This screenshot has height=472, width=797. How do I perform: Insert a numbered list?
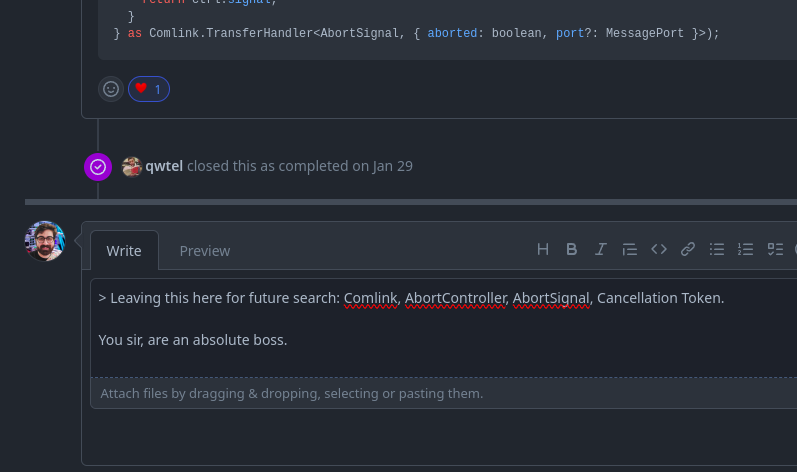pyautogui.click(x=746, y=250)
